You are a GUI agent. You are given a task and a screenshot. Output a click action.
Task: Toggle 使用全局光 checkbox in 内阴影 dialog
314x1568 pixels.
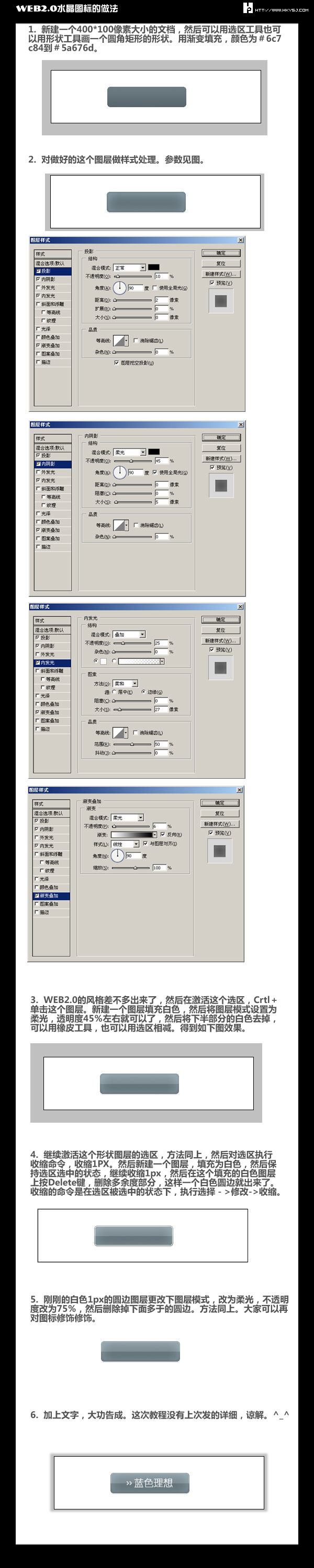(x=155, y=472)
